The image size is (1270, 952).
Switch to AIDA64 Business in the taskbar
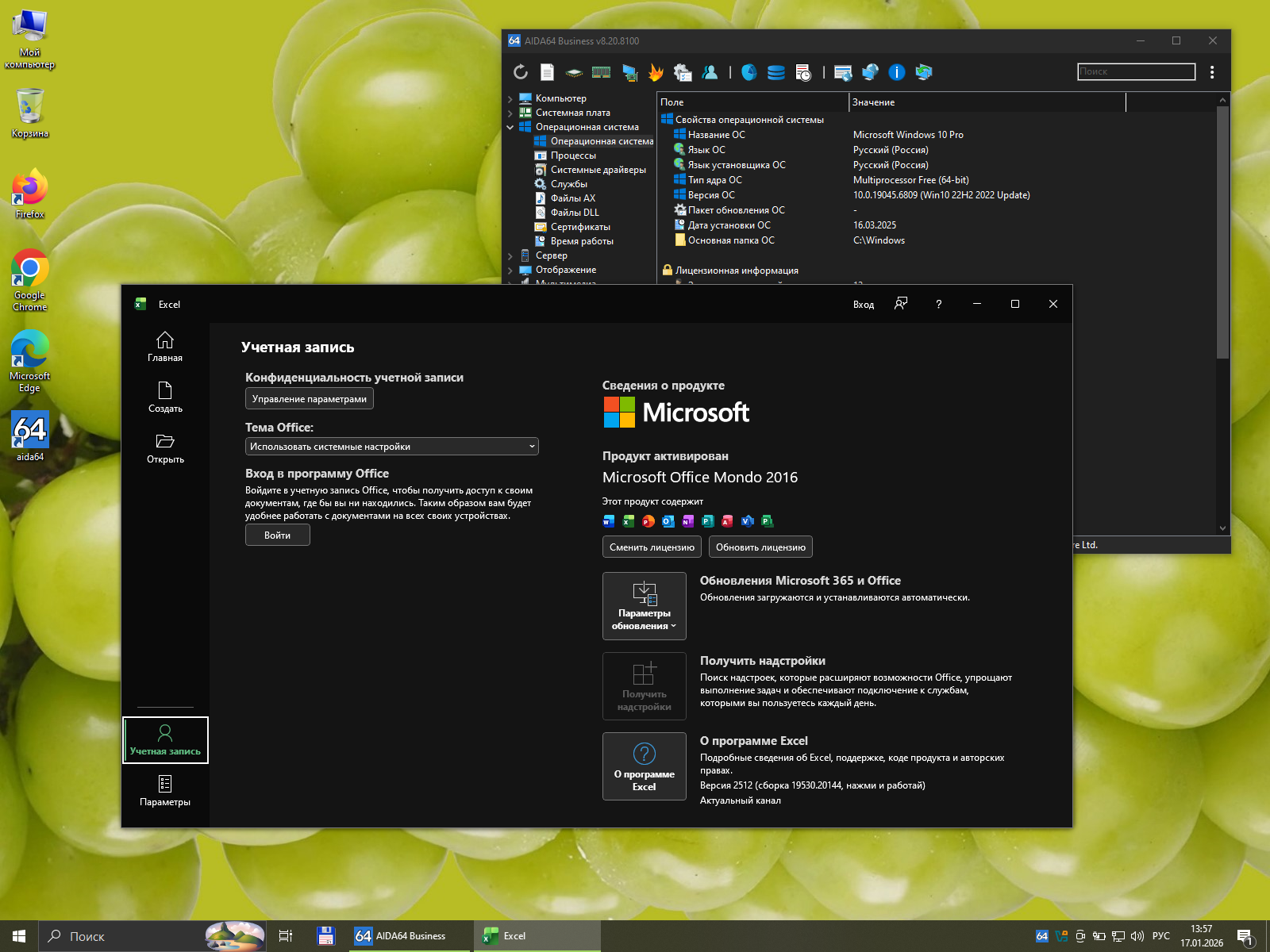click(401, 936)
